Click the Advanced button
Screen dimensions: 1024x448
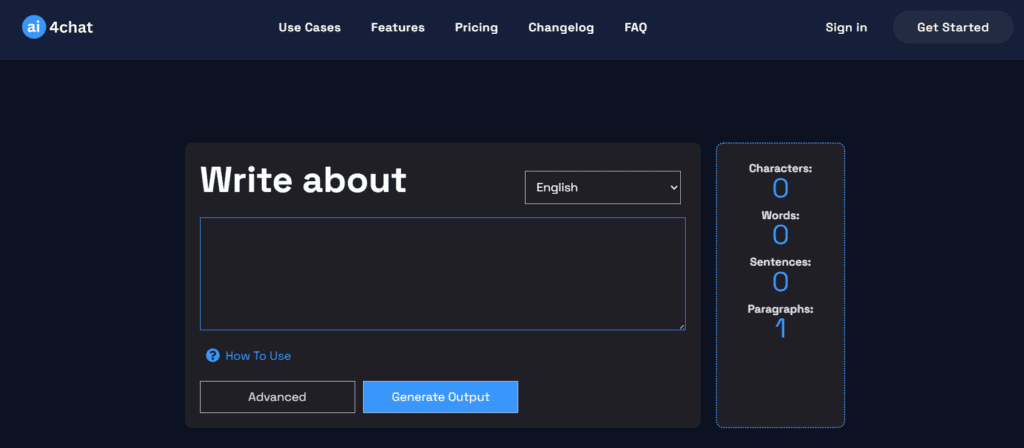(278, 397)
